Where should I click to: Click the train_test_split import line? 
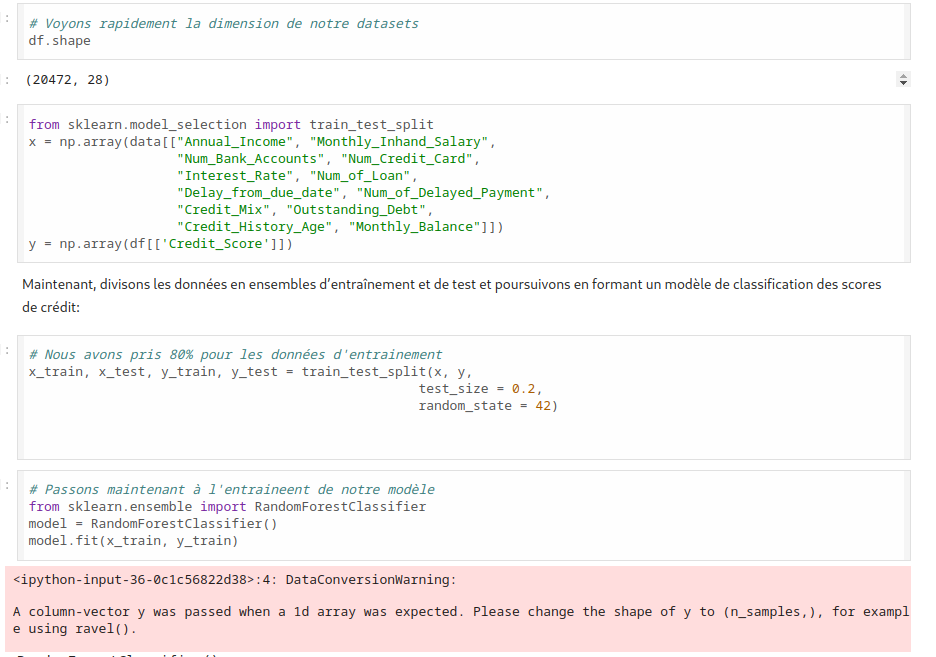[231, 125]
